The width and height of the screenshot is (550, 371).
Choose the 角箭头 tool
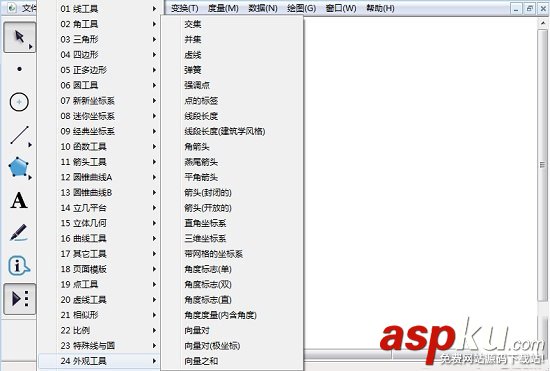click(x=232, y=147)
